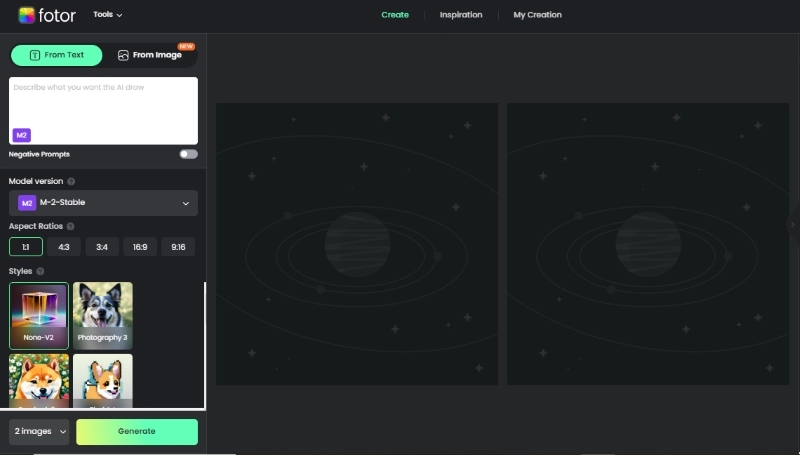The width and height of the screenshot is (800, 455).
Task: Click the Aspect Ratios help icon
Action: (x=70, y=226)
